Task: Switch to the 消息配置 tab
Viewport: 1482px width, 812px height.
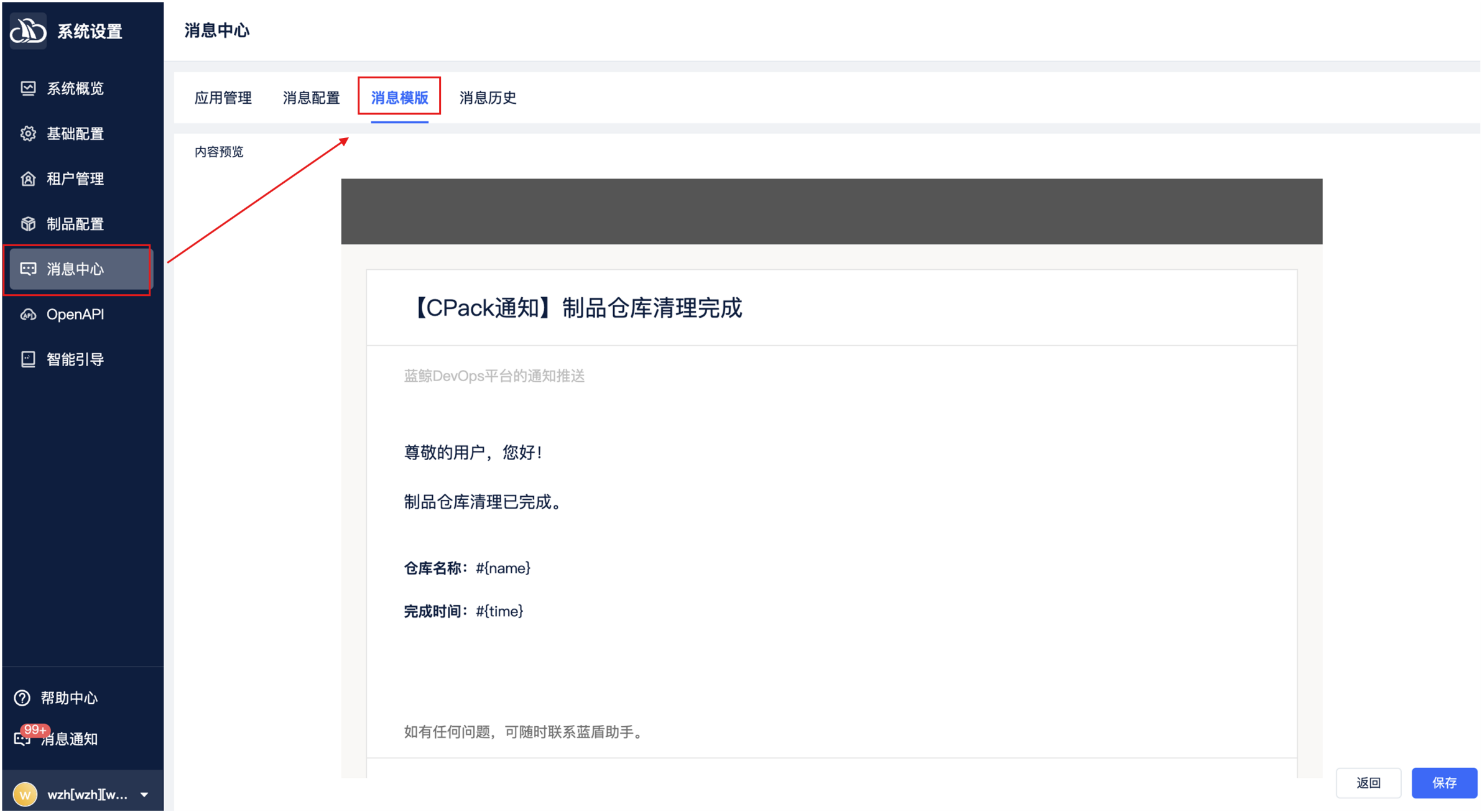Action: tap(311, 98)
